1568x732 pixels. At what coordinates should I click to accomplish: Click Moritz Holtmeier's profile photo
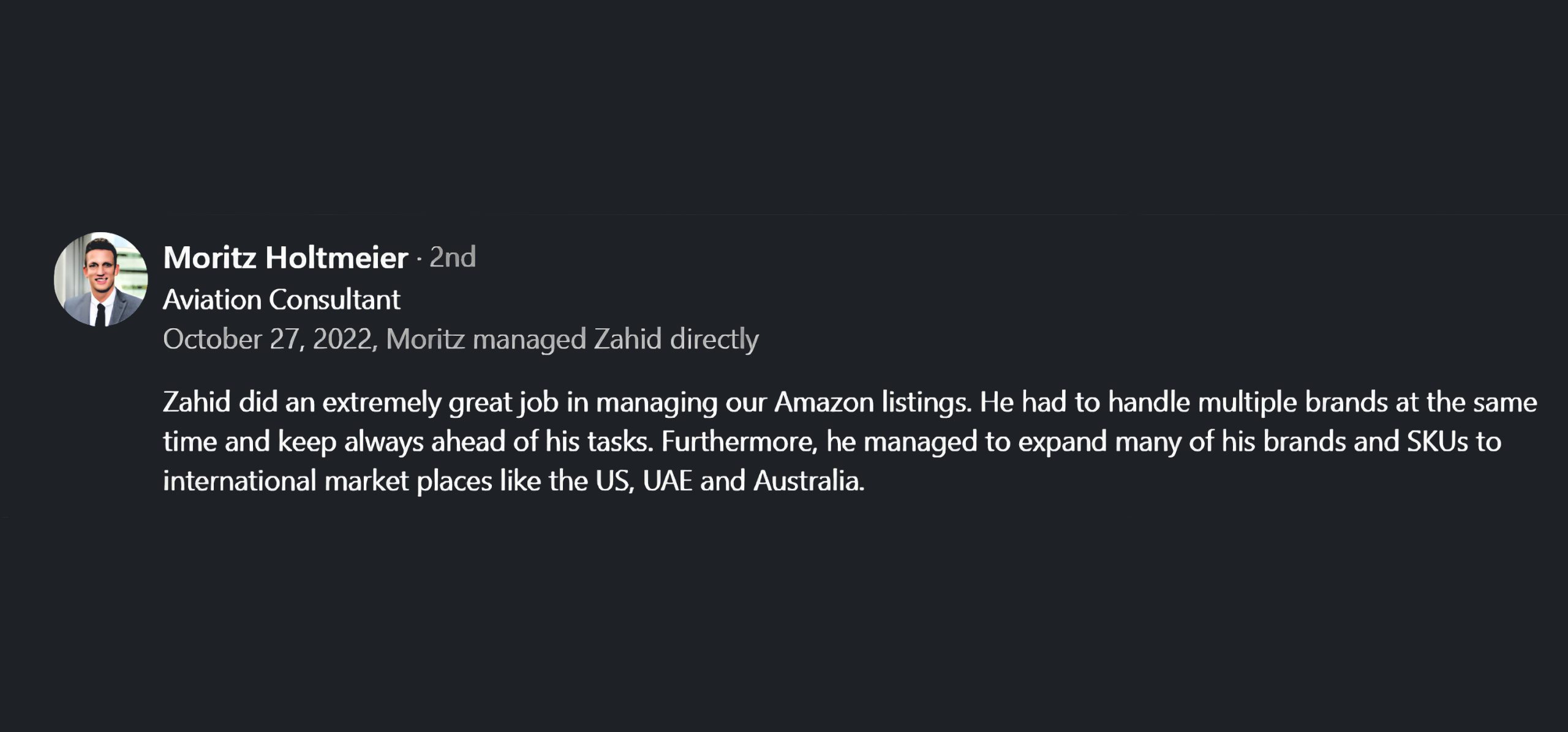click(101, 279)
